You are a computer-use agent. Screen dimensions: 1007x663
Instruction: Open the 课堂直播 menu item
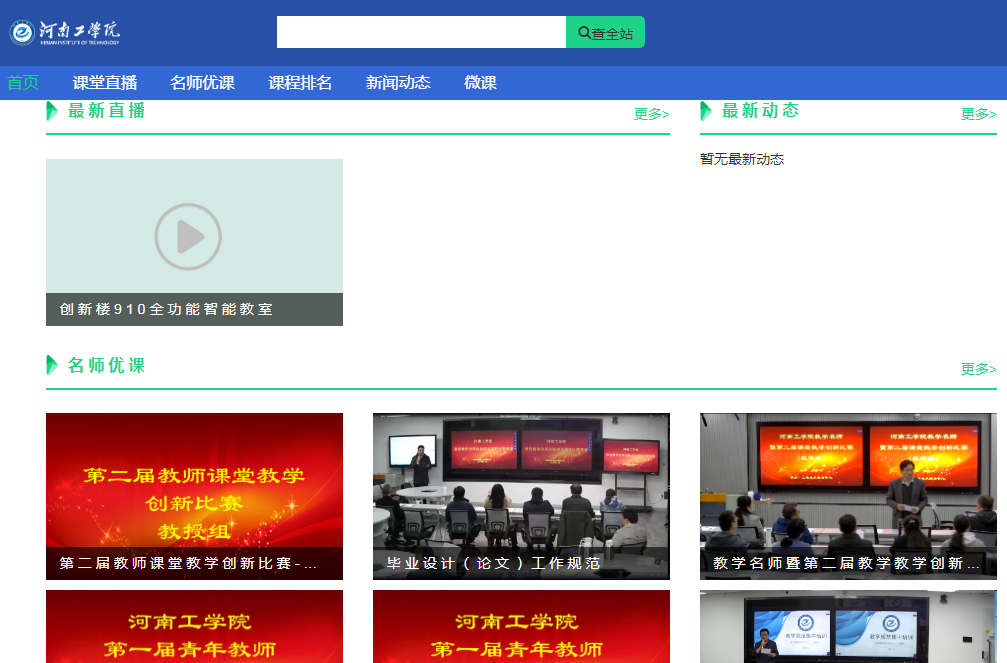pos(105,83)
